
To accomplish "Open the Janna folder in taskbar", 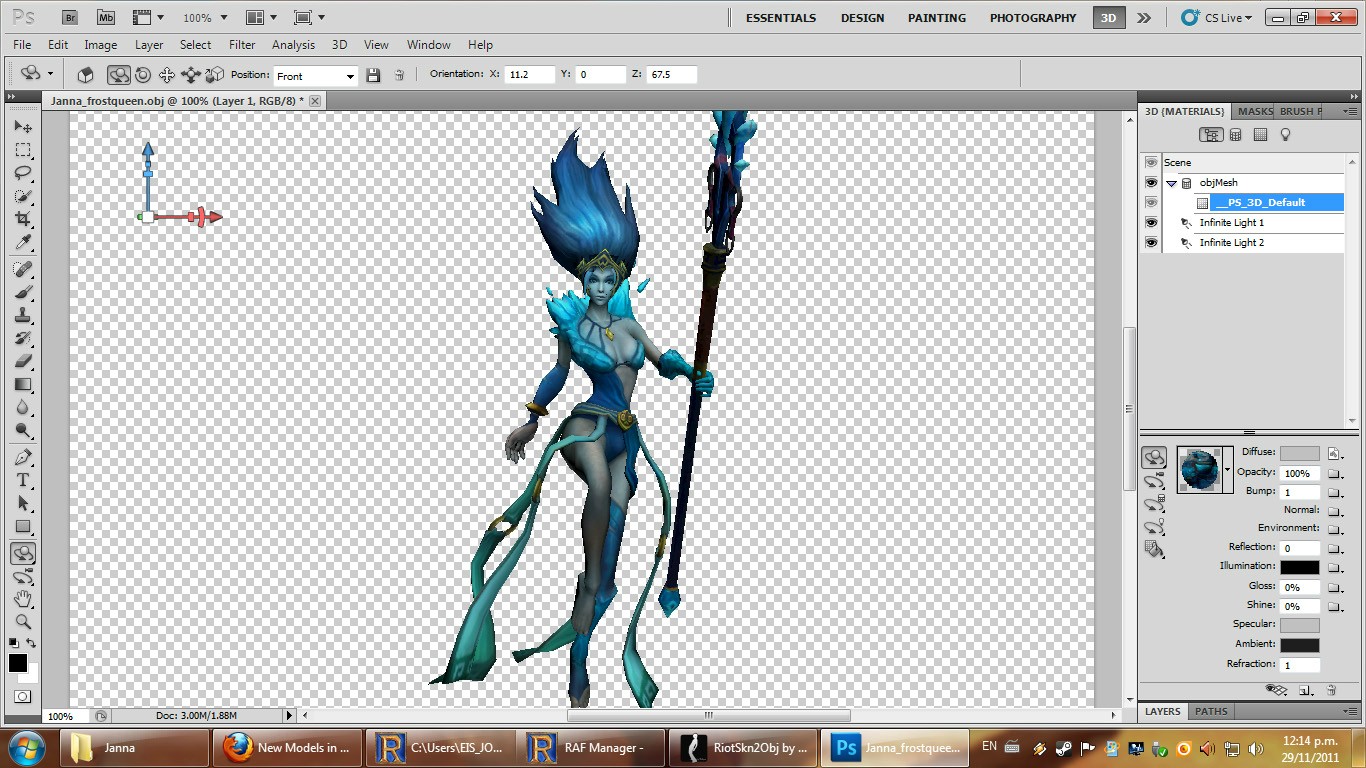I will pyautogui.click(x=135, y=747).
